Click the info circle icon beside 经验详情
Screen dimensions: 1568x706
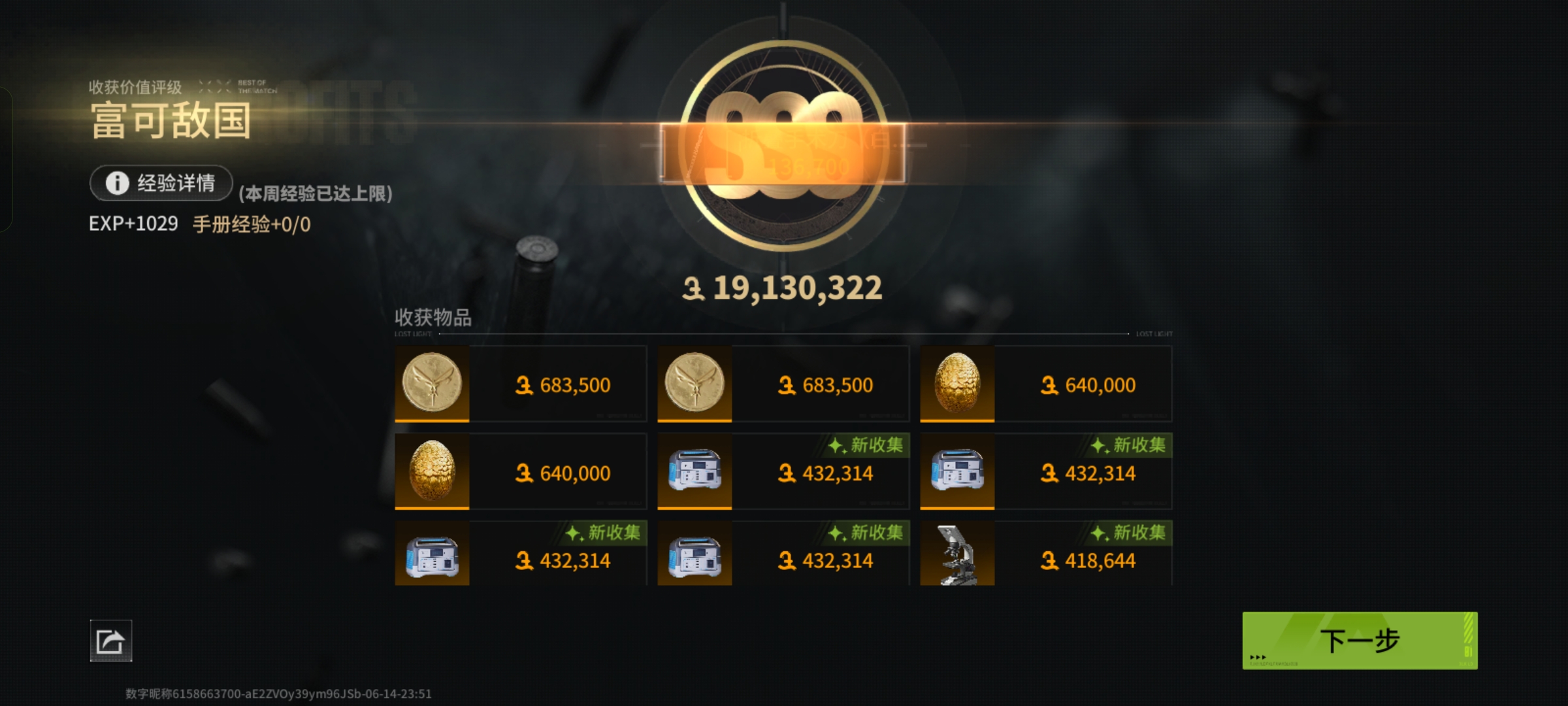pyautogui.click(x=118, y=183)
